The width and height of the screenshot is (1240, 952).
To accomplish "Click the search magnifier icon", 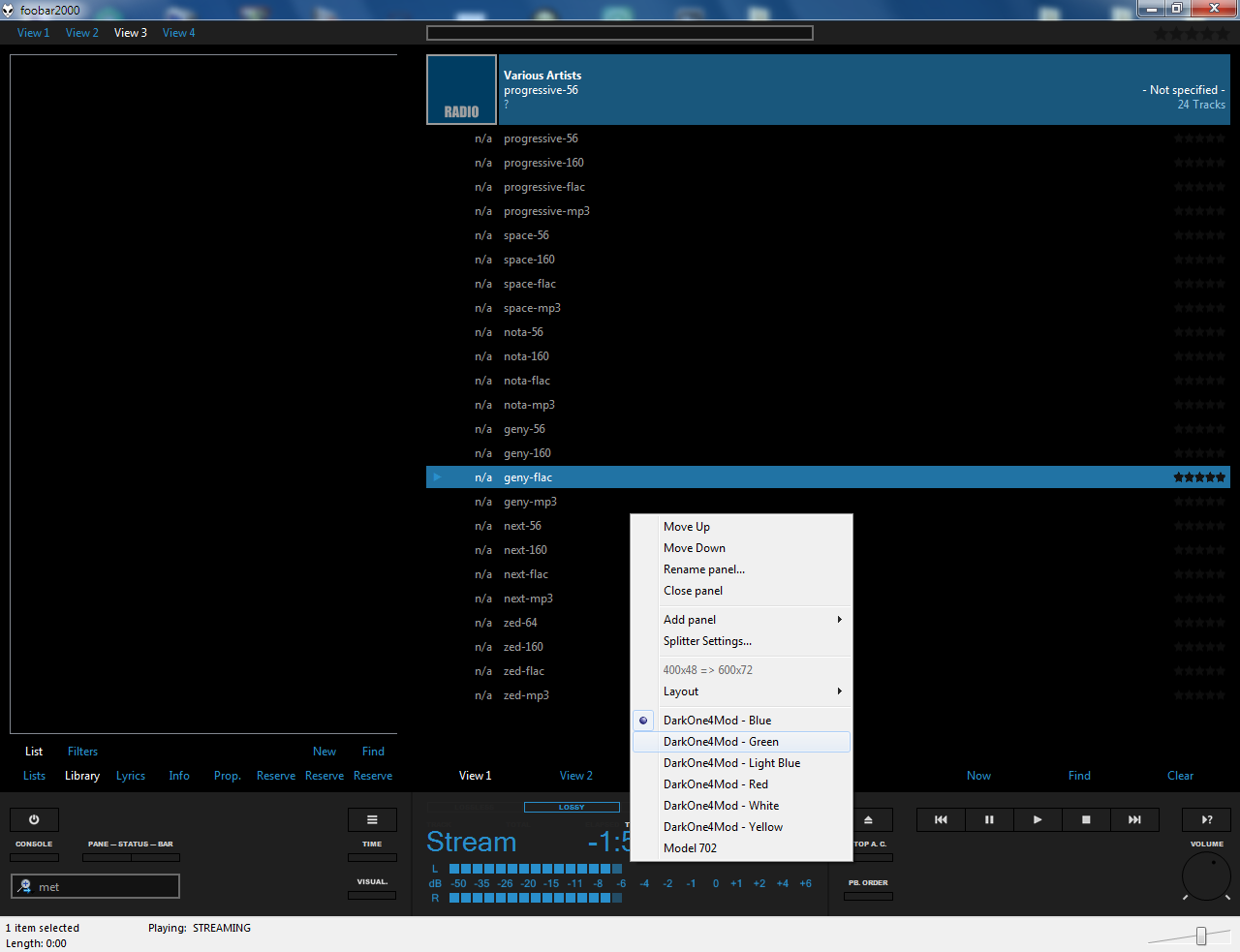I will click(x=25, y=886).
